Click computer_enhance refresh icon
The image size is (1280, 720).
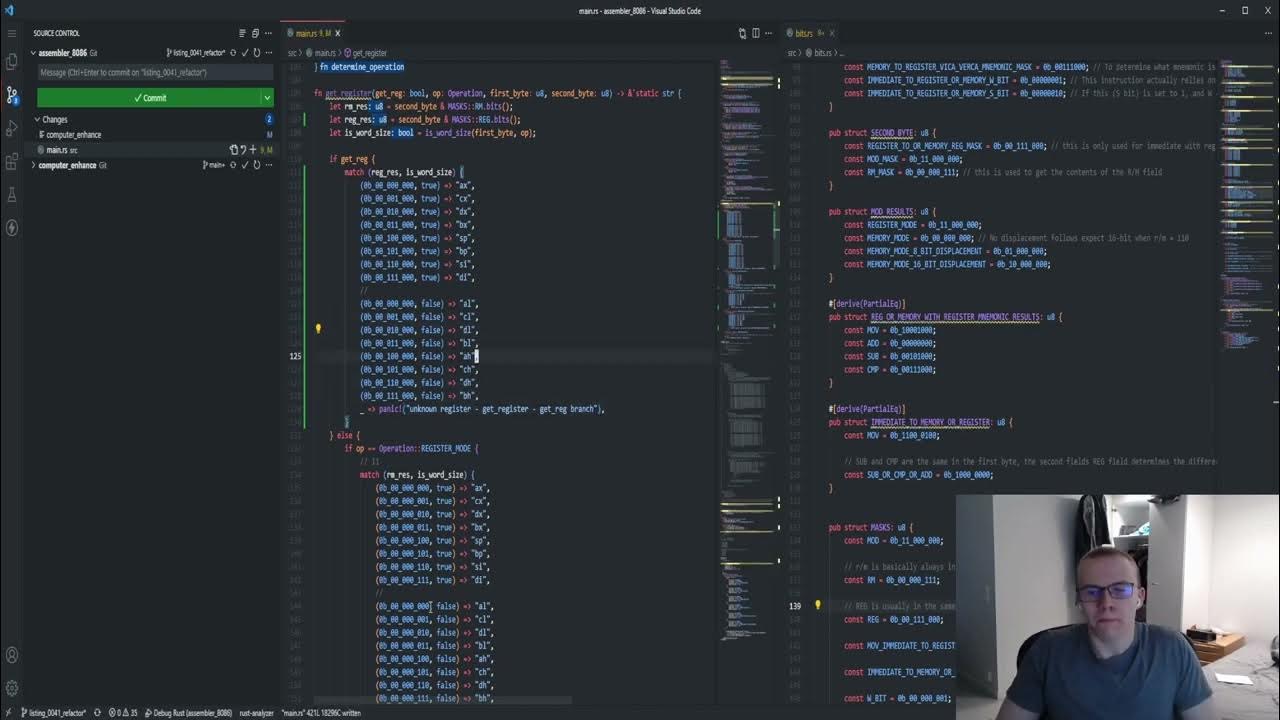pos(256,165)
